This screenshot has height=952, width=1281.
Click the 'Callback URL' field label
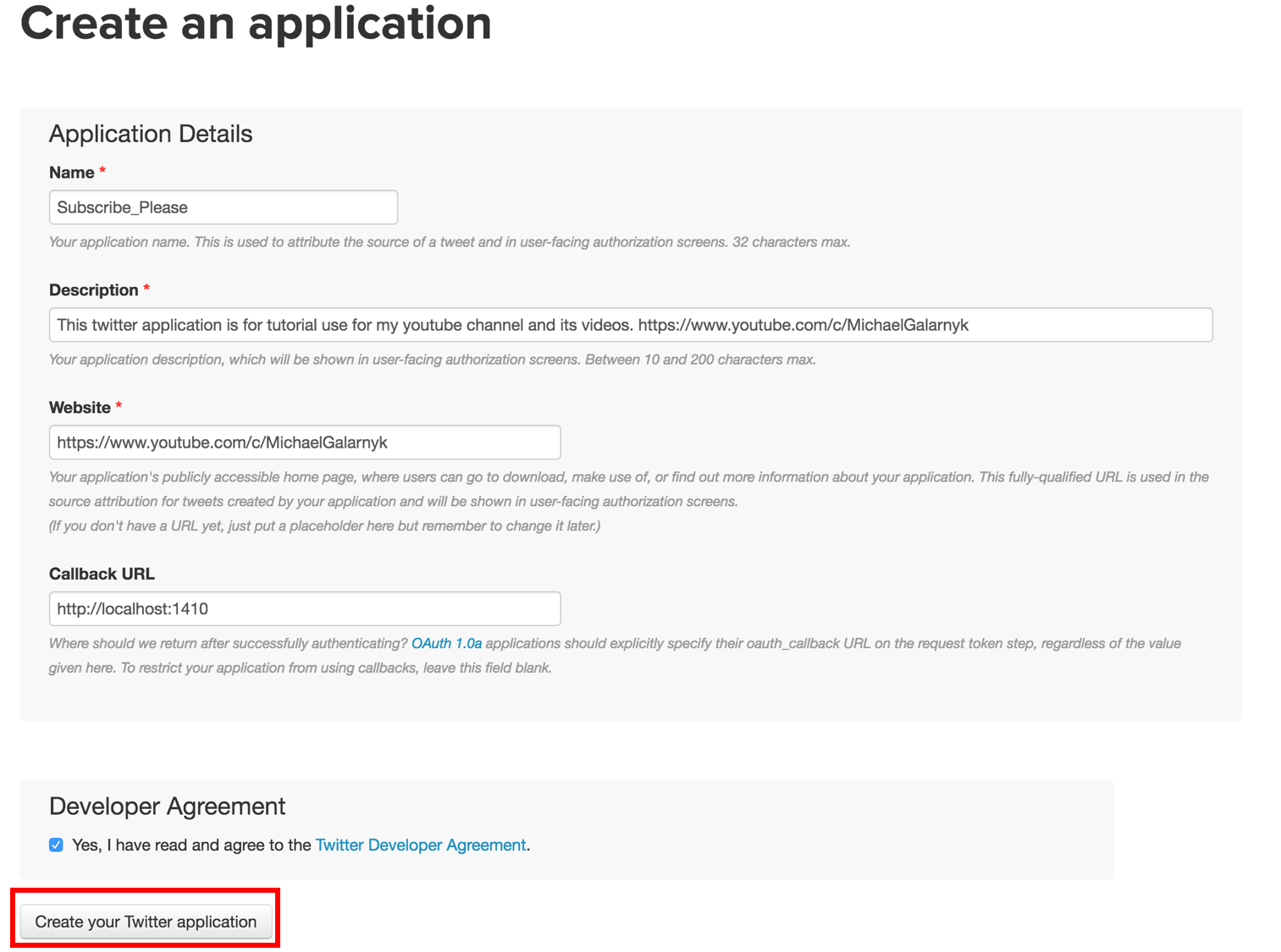pyautogui.click(x=102, y=574)
